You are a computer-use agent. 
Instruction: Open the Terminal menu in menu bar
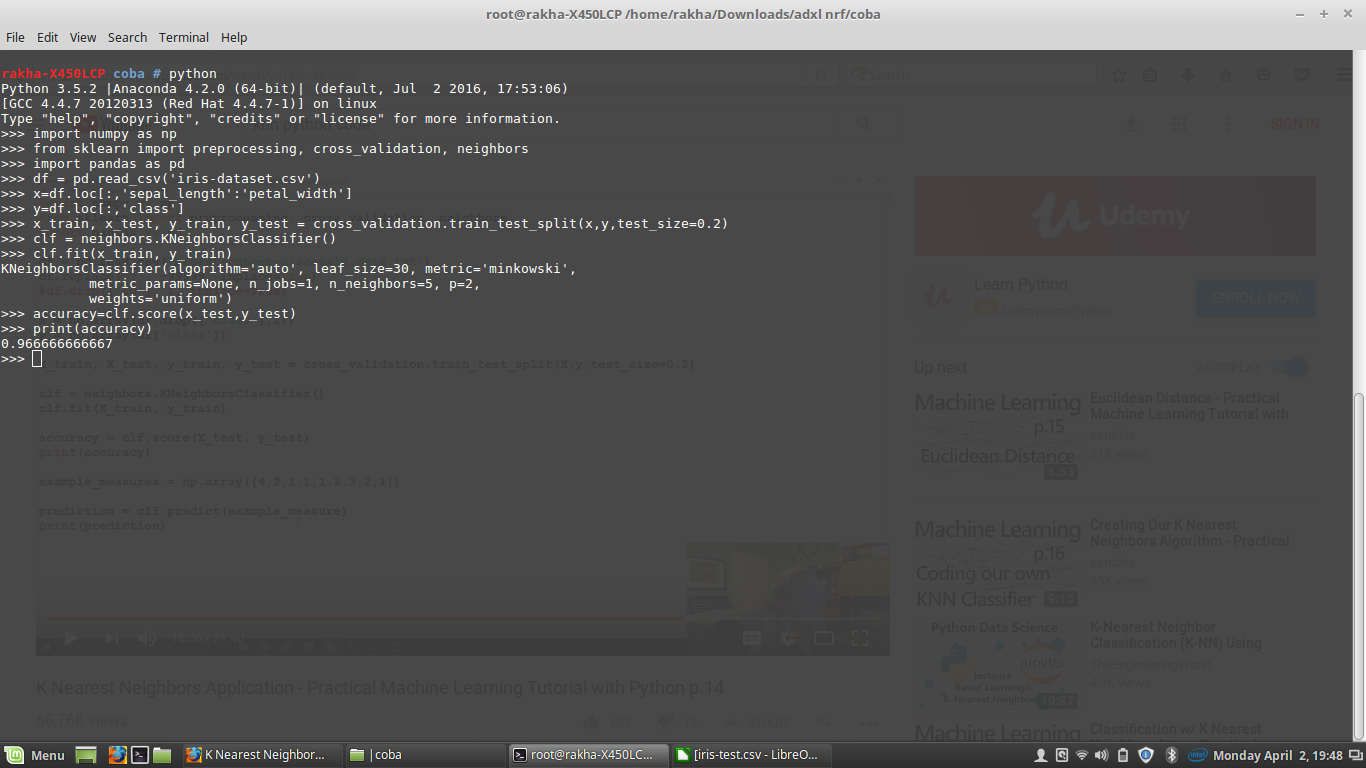[x=183, y=37]
